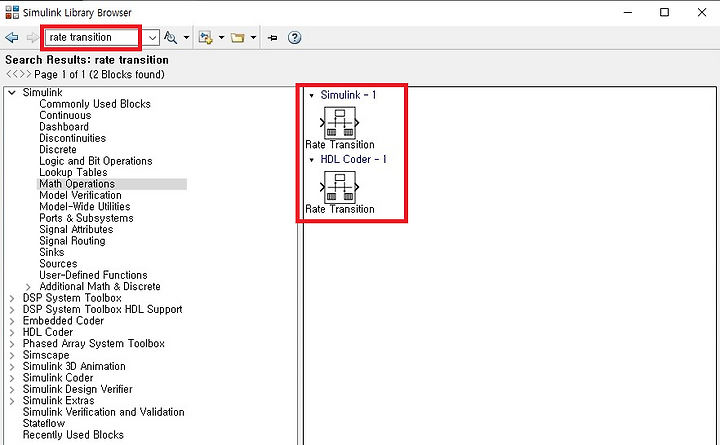Select Simulink Verification and Validation item
The height and width of the screenshot is (445, 720).
click(x=104, y=412)
